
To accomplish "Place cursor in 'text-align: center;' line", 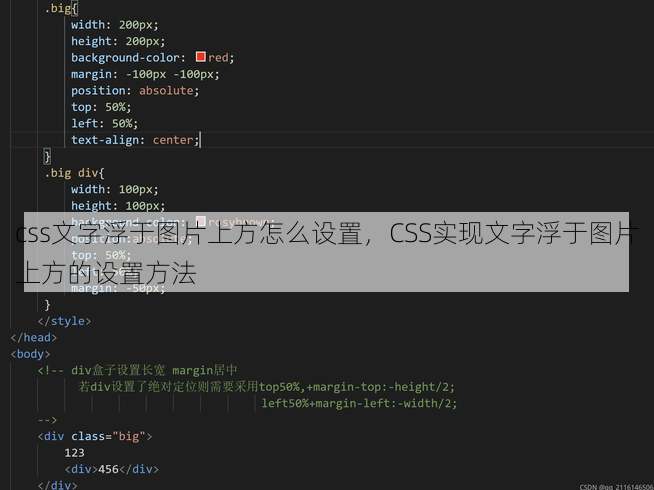I will 135,140.
